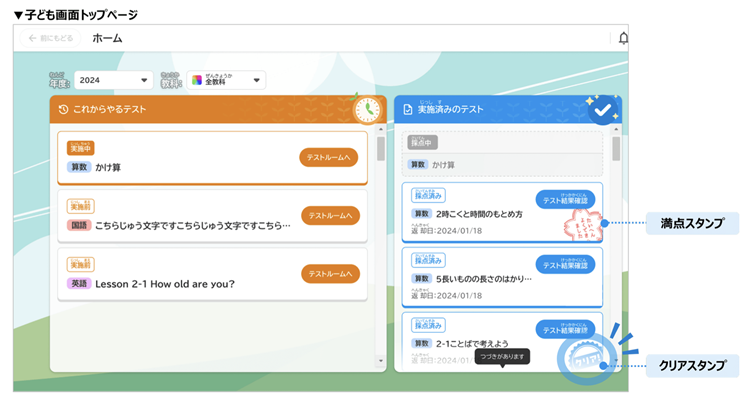Enter the test room for かけ算
Screen dimensions: 750x404
coord(329,158)
